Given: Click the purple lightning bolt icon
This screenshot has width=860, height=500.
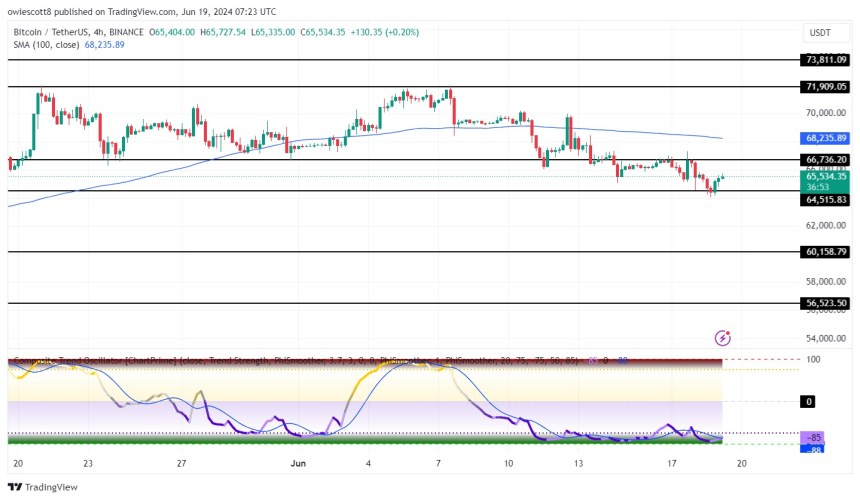Looking at the screenshot, I should coord(722,339).
